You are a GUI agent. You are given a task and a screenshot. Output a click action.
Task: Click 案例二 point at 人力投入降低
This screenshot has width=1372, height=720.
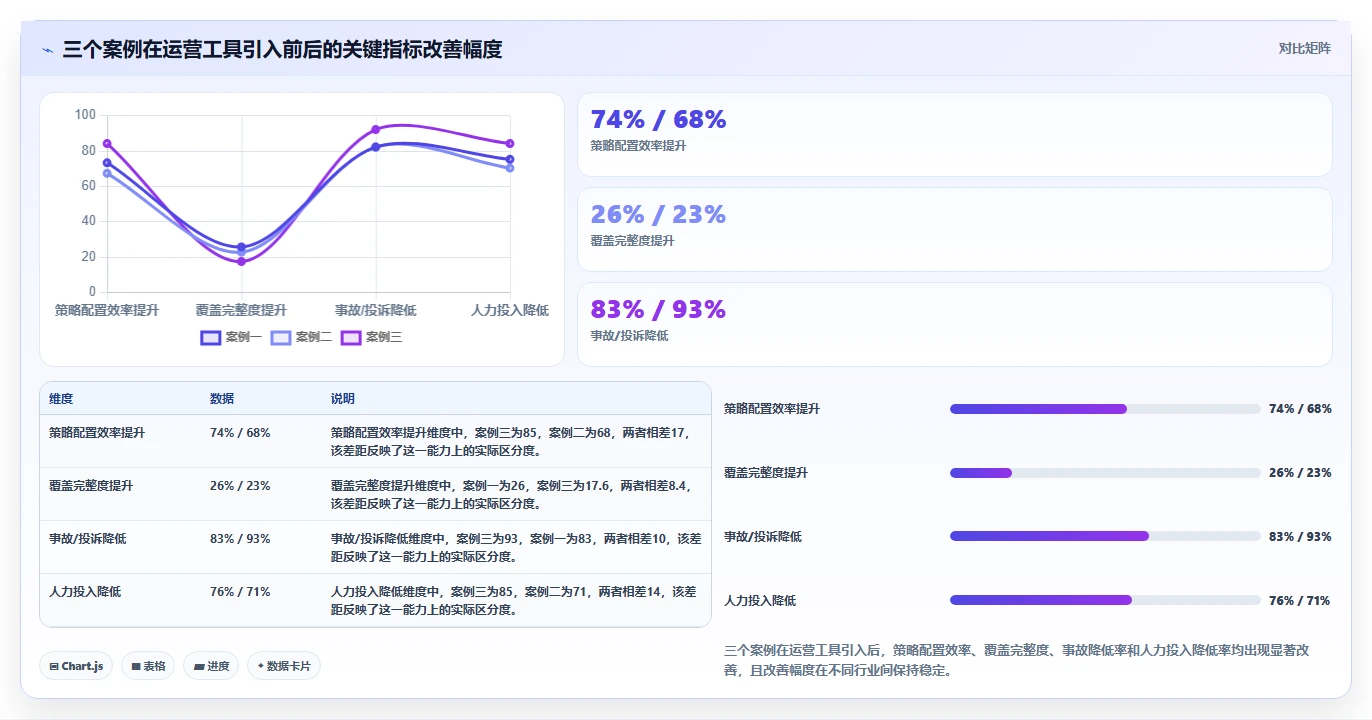click(x=510, y=167)
